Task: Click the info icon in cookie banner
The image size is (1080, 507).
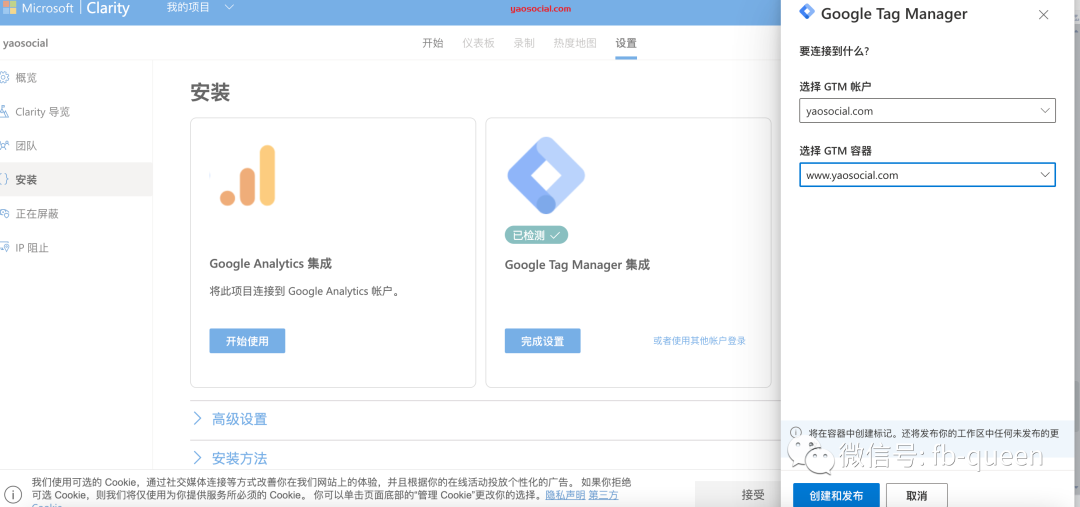Action: coord(12,493)
